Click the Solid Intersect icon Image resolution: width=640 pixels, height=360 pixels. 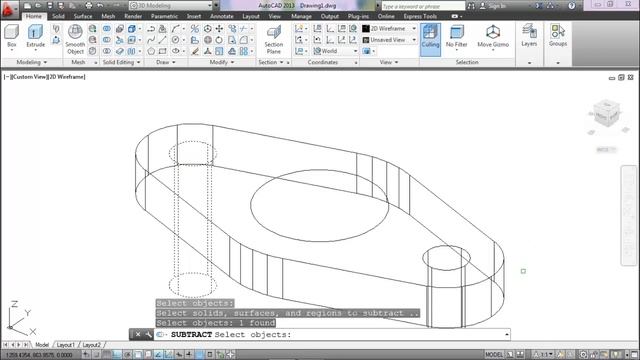(x=107, y=51)
